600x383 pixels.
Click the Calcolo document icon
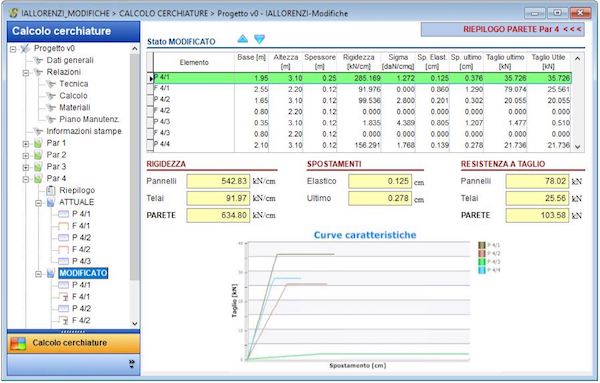(51, 96)
